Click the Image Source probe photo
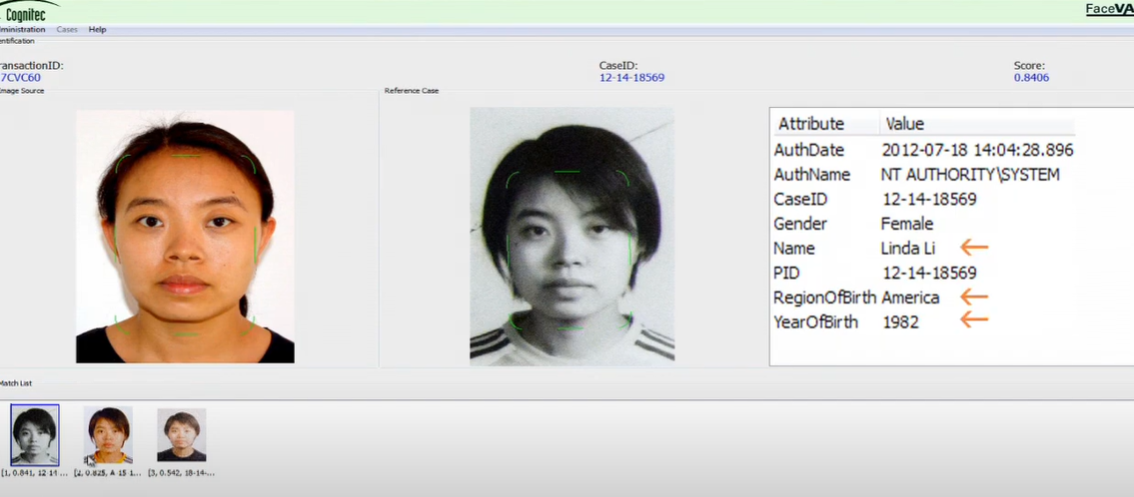1134x497 pixels. 185,237
